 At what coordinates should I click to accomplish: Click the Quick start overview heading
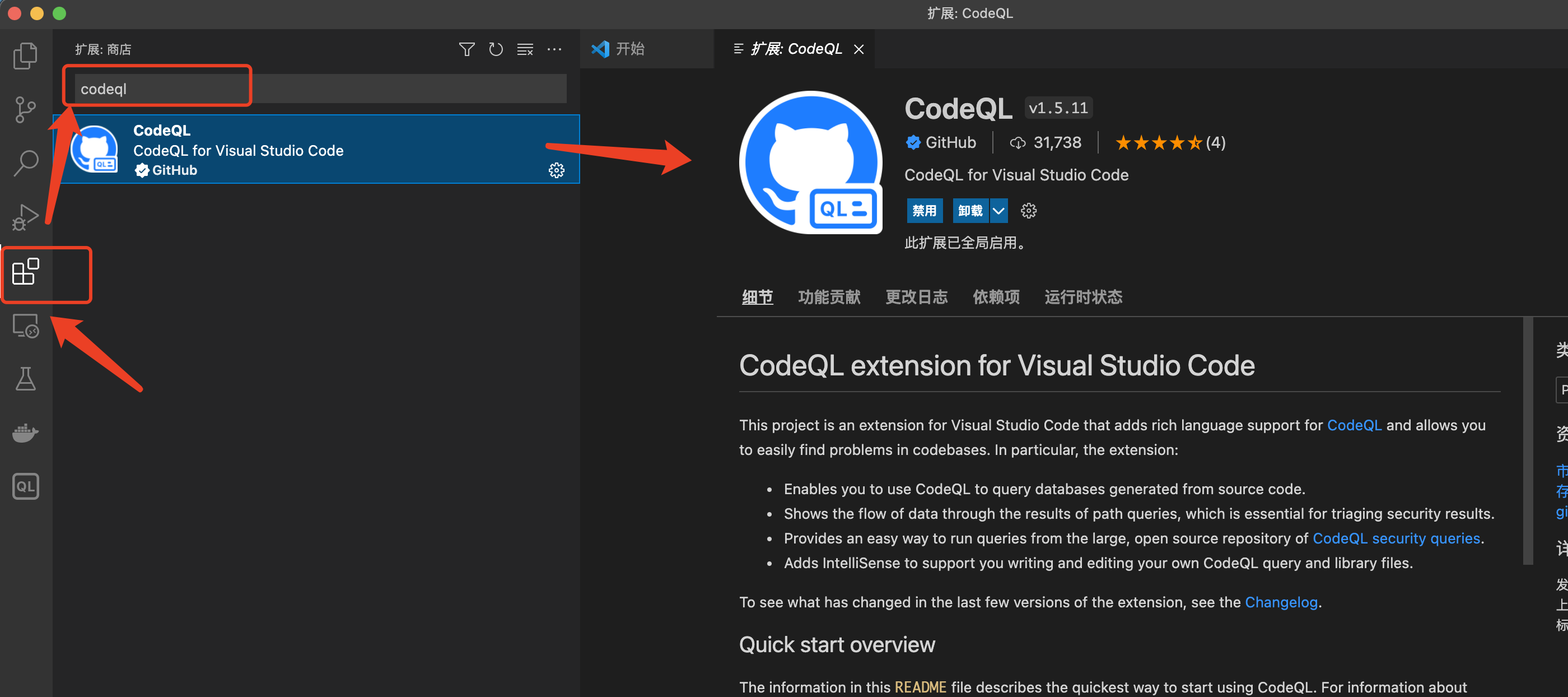(x=836, y=645)
